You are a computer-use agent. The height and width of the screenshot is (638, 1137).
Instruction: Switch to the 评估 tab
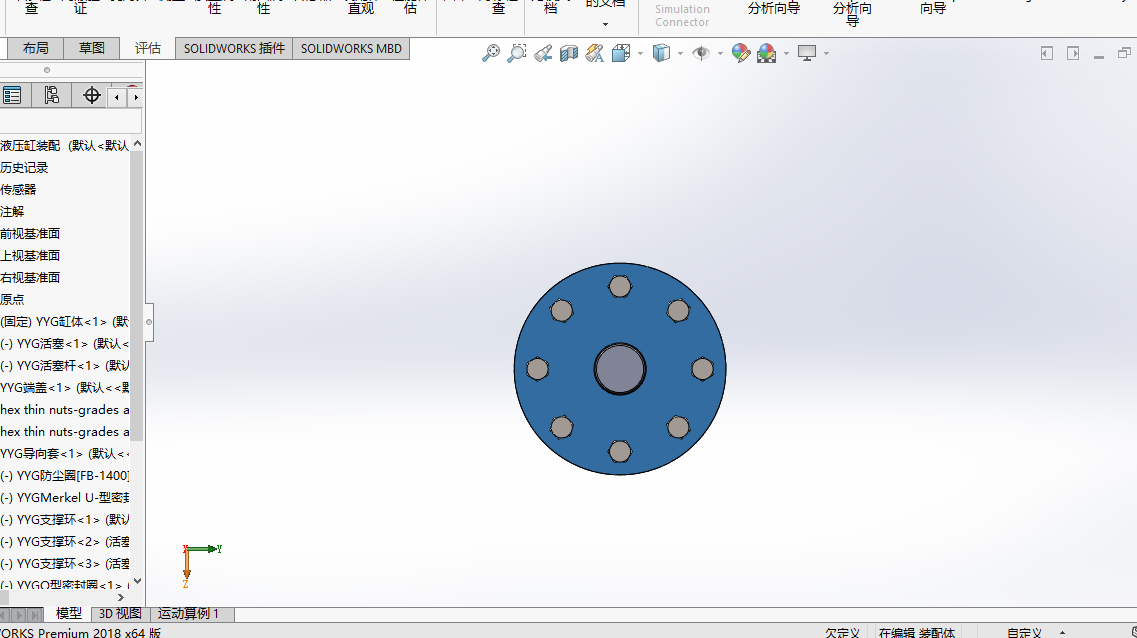pyautogui.click(x=148, y=49)
